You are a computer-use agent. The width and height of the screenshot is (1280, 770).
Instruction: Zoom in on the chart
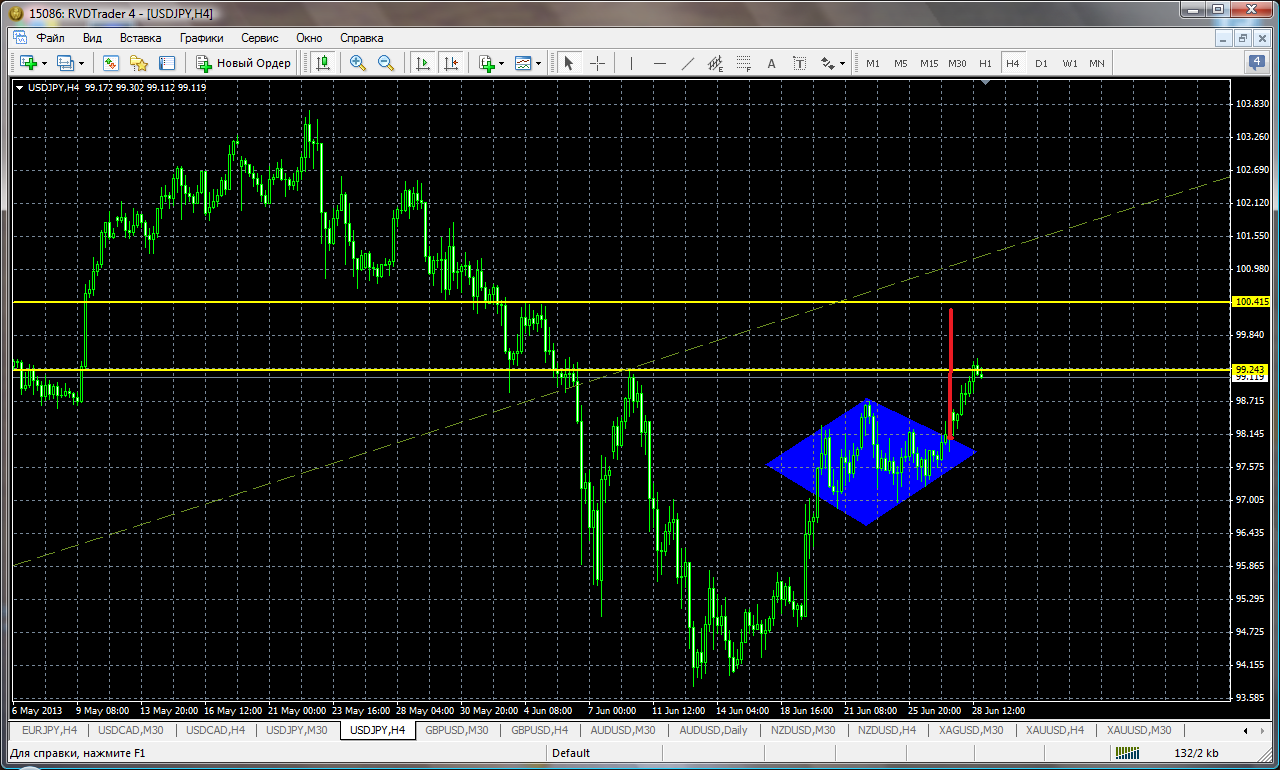357,63
